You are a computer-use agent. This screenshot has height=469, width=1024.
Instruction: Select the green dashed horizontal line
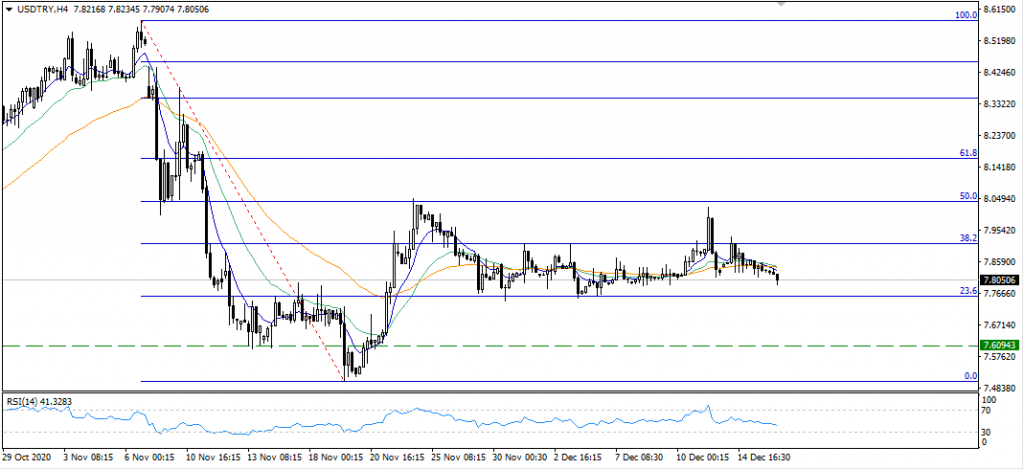(600, 345)
